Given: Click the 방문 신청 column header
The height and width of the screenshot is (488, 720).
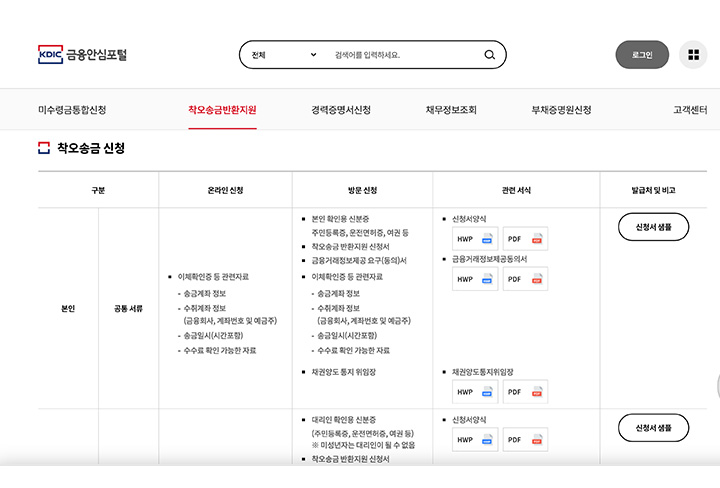Looking at the screenshot, I should pyautogui.click(x=362, y=190).
